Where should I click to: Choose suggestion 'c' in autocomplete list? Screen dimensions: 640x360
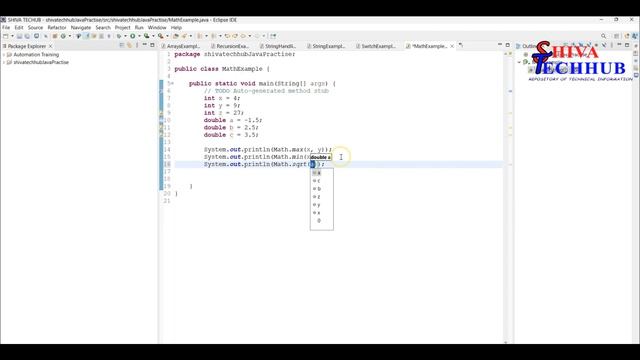(x=322, y=181)
